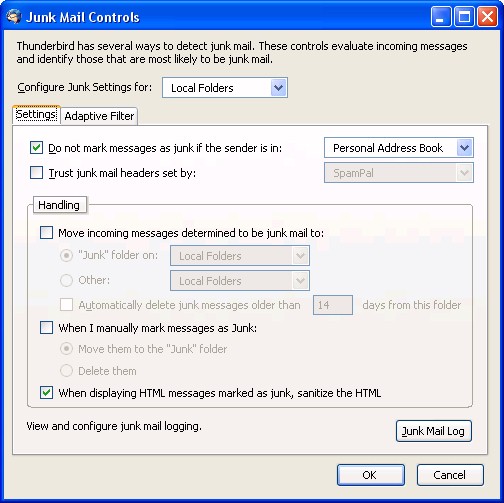The height and width of the screenshot is (503, 504).
Task: Open the SpamPal headers dropdown
Action: click(x=399, y=173)
